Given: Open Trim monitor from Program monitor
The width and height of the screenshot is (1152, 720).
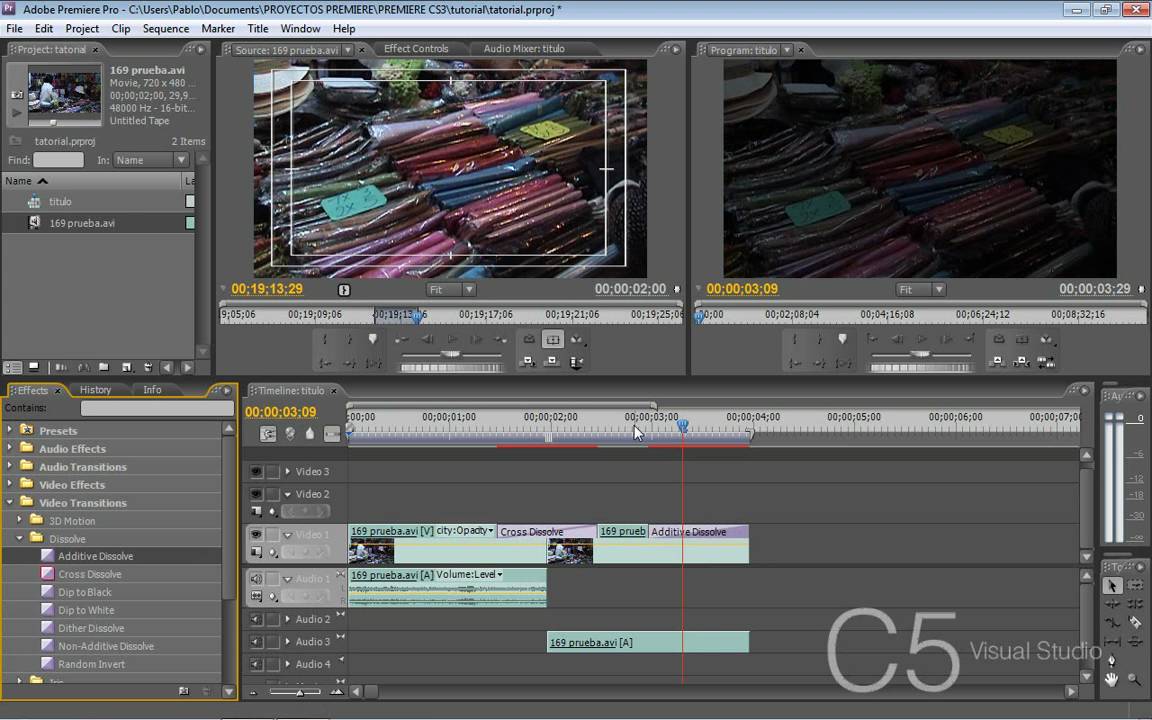Looking at the screenshot, I should (x=1046, y=361).
